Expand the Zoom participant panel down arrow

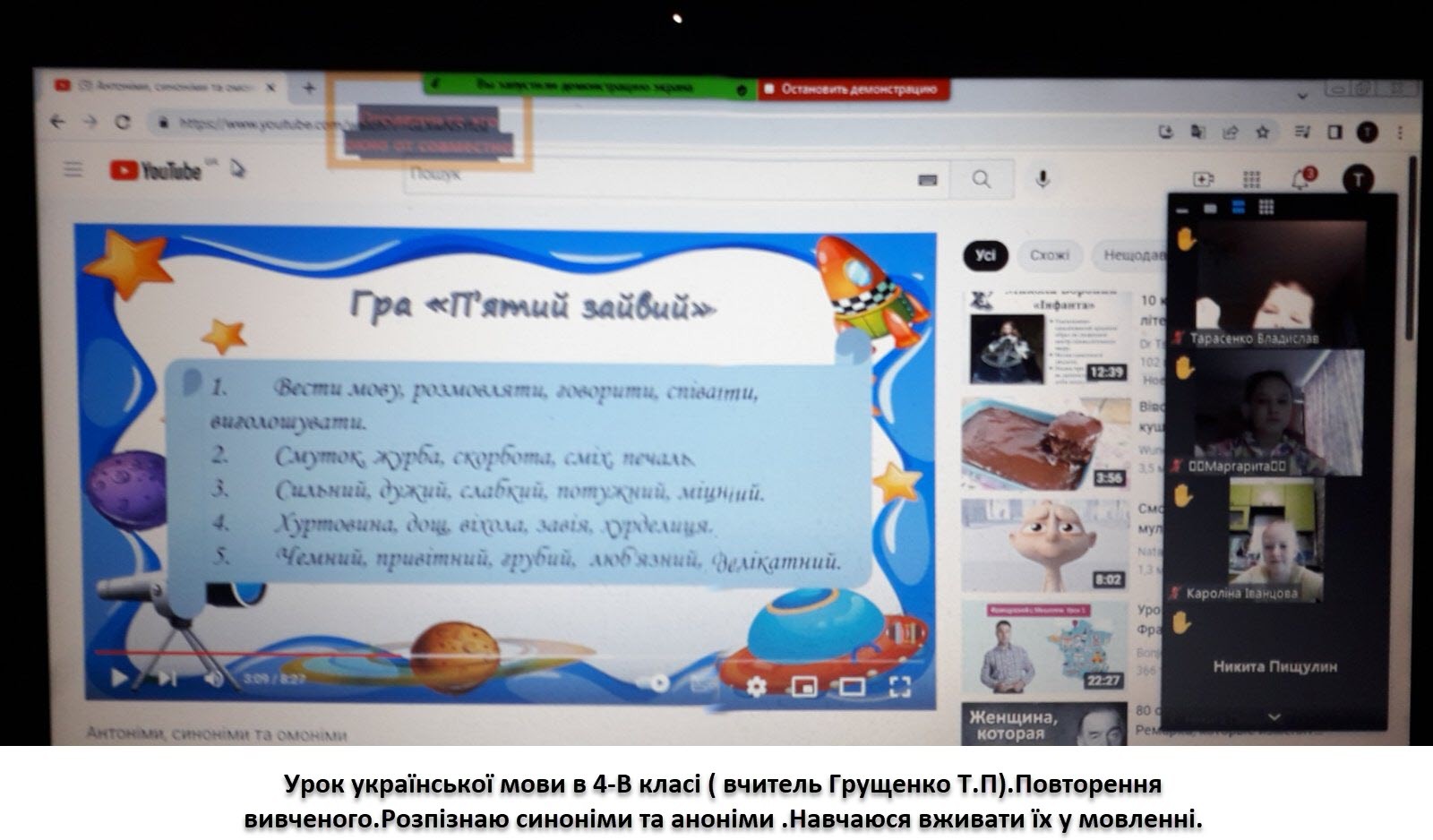1274,716
